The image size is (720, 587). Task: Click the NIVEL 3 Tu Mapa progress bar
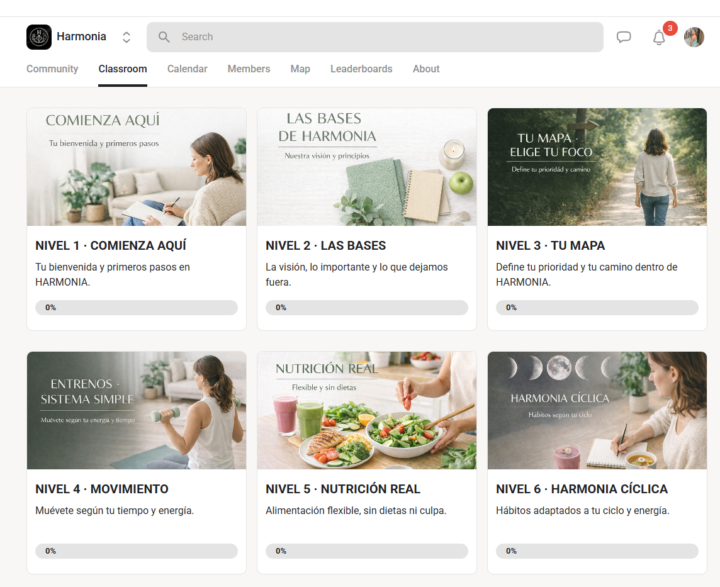pos(597,308)
